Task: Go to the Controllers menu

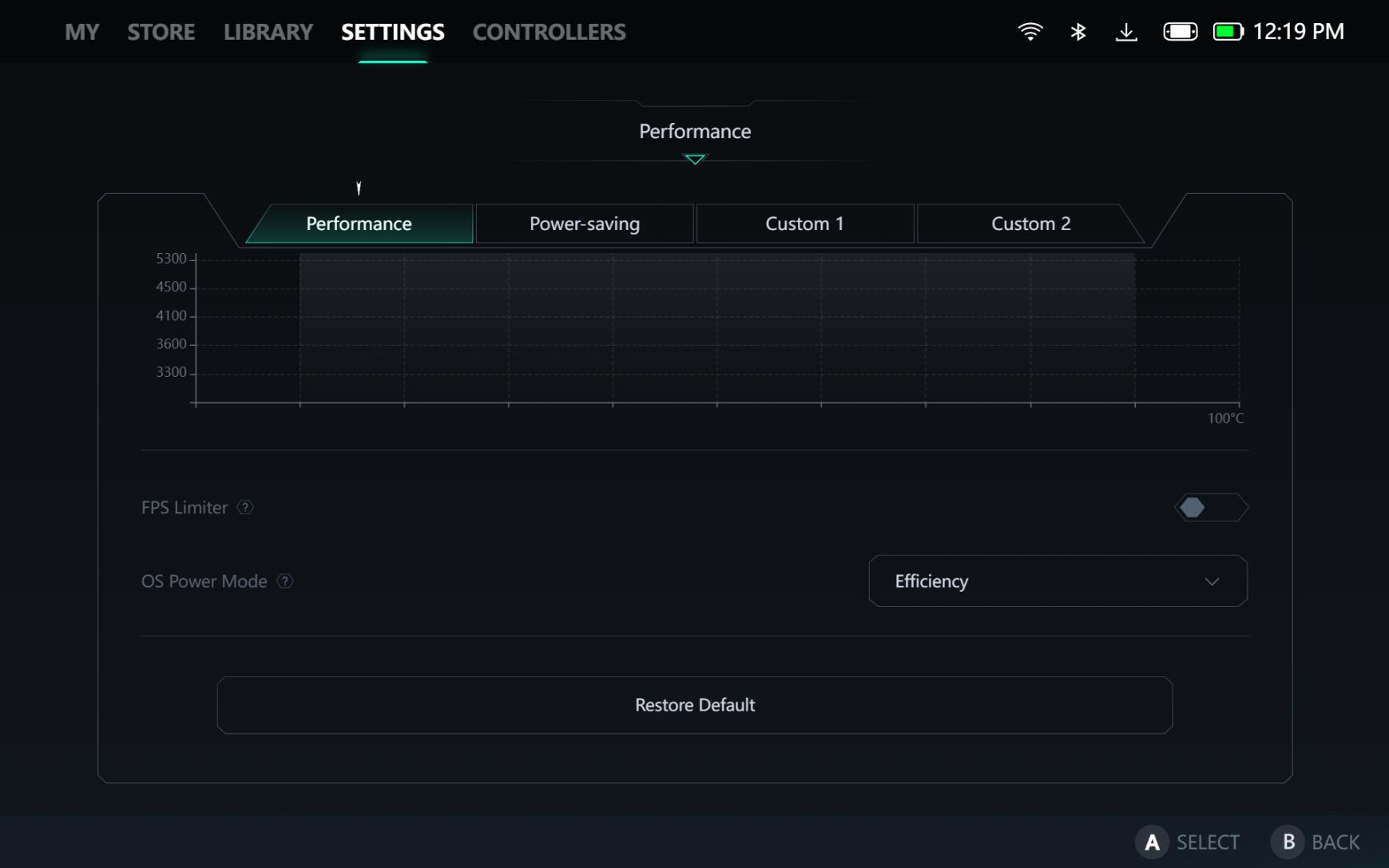Action: pyautogui.click(x=549, y=32)
